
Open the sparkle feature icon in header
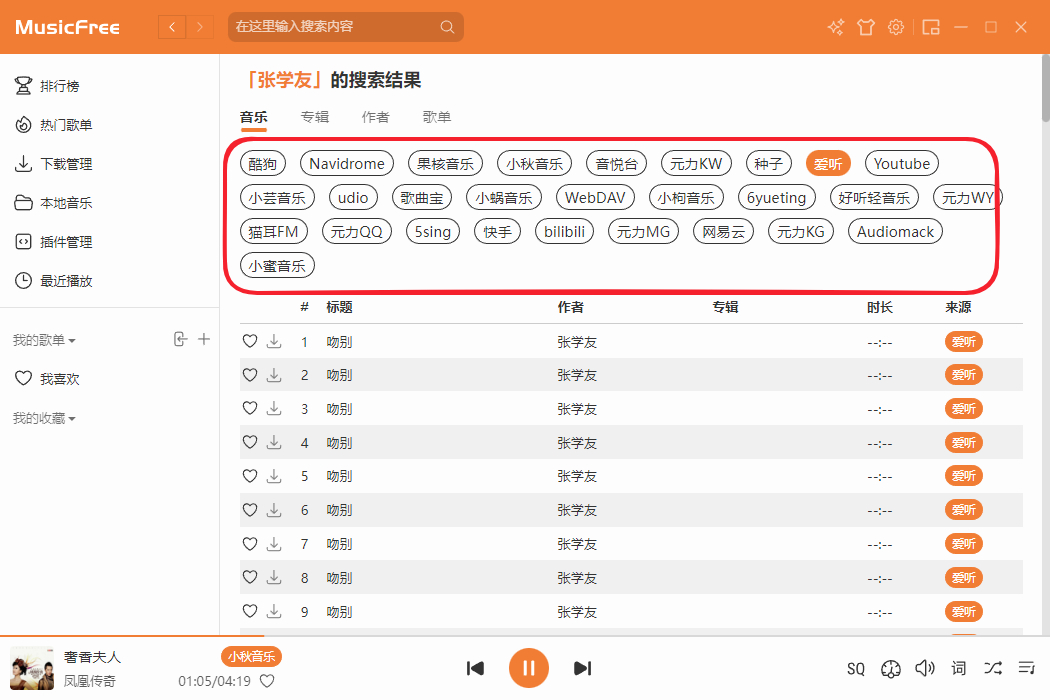click(x=836, y=27)
